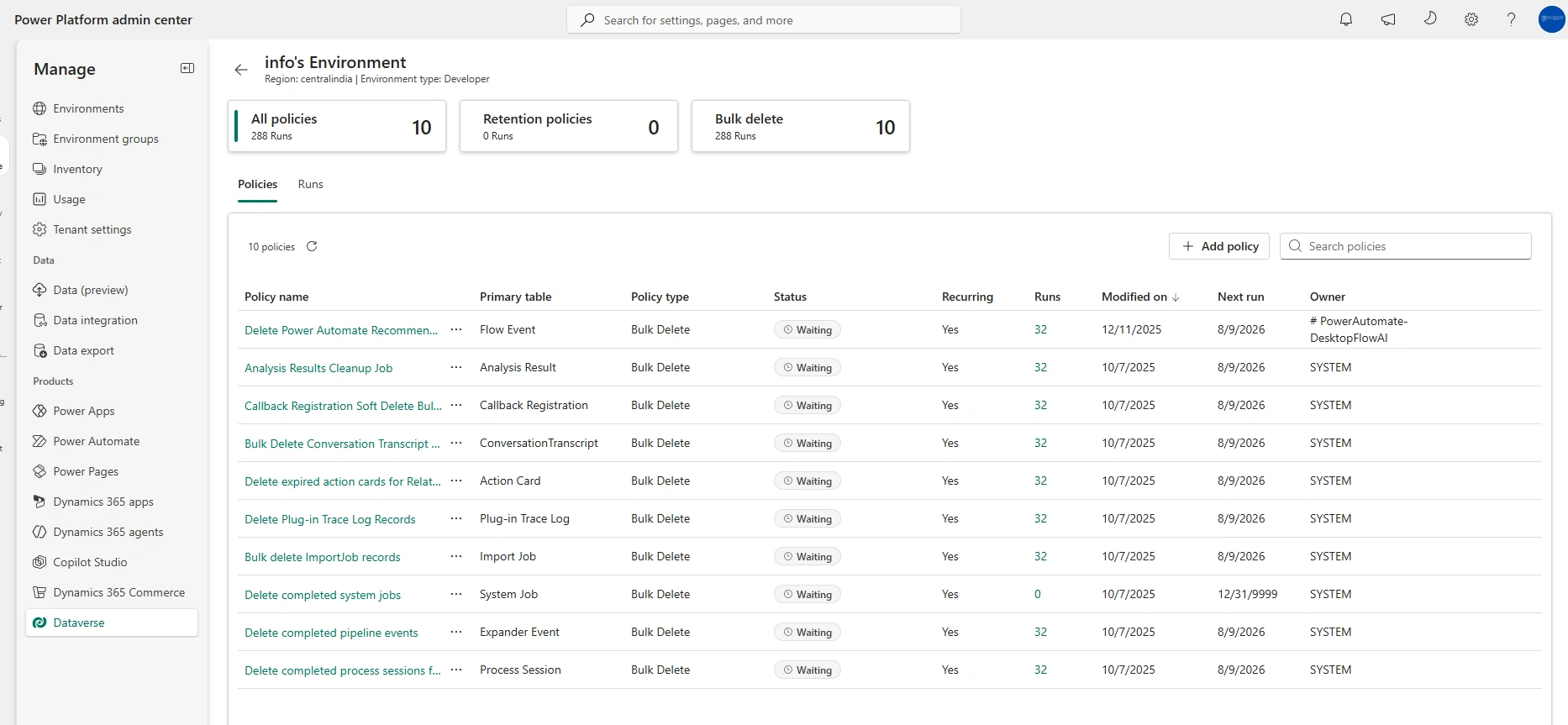Open Environments in the sidebar
1568x725 pixels.
coord(112,108)
